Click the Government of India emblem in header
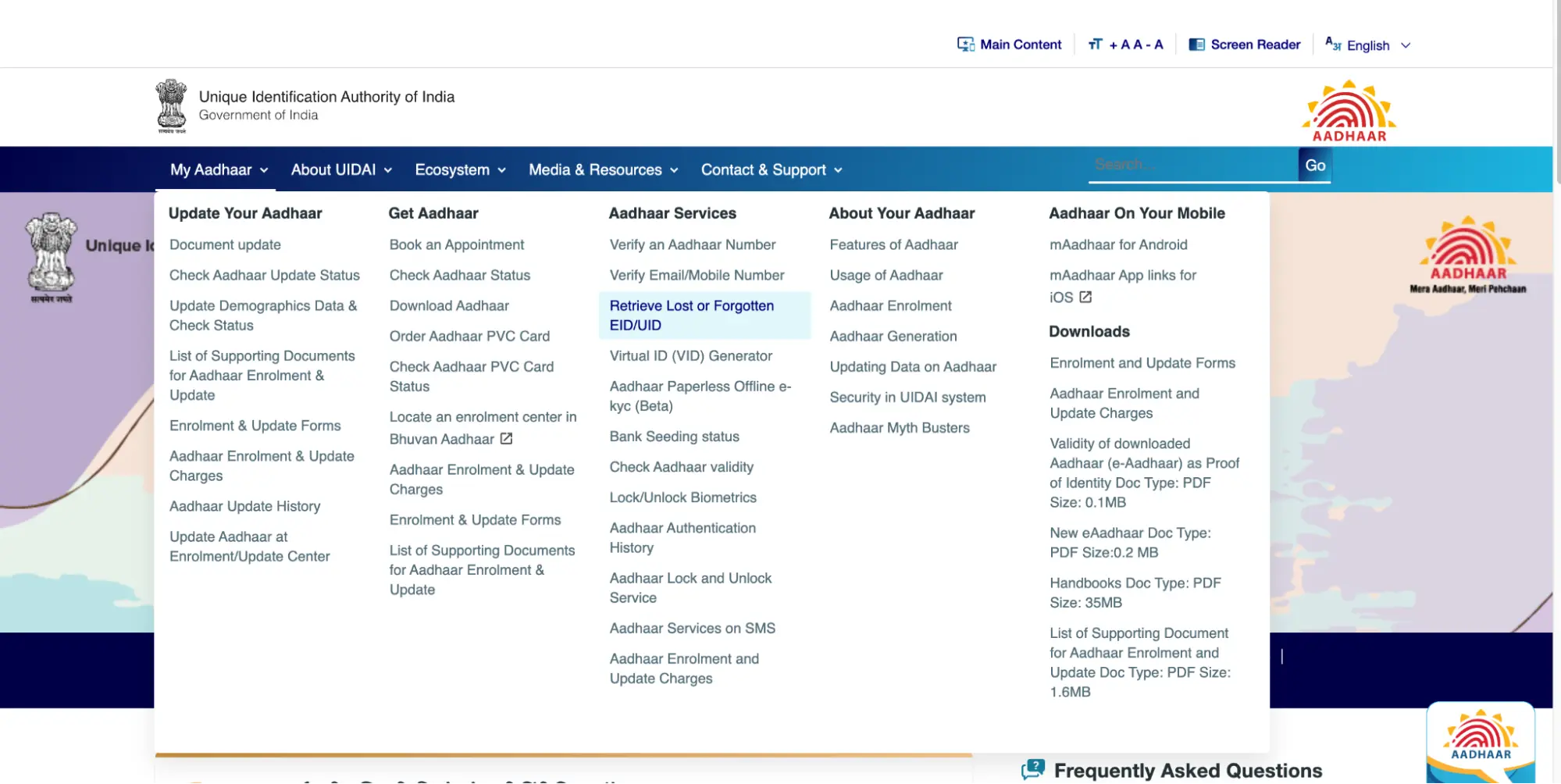Image resolution: width=1561 pixels, height=784 pixels. (172, 106)
